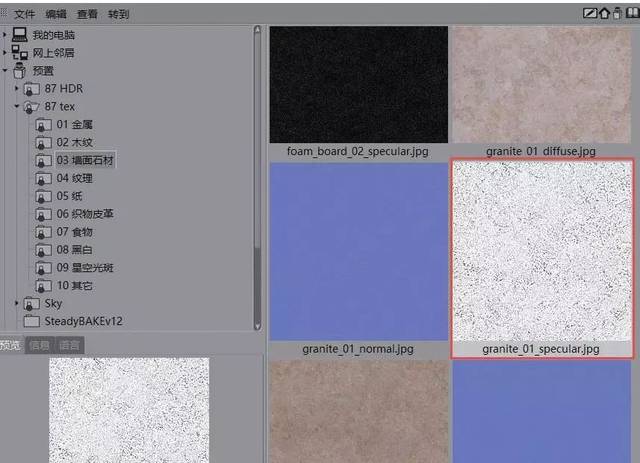The image size is (640, 463).
Task: Select the SteadyBAKEv12 folder
Action: 73,321
